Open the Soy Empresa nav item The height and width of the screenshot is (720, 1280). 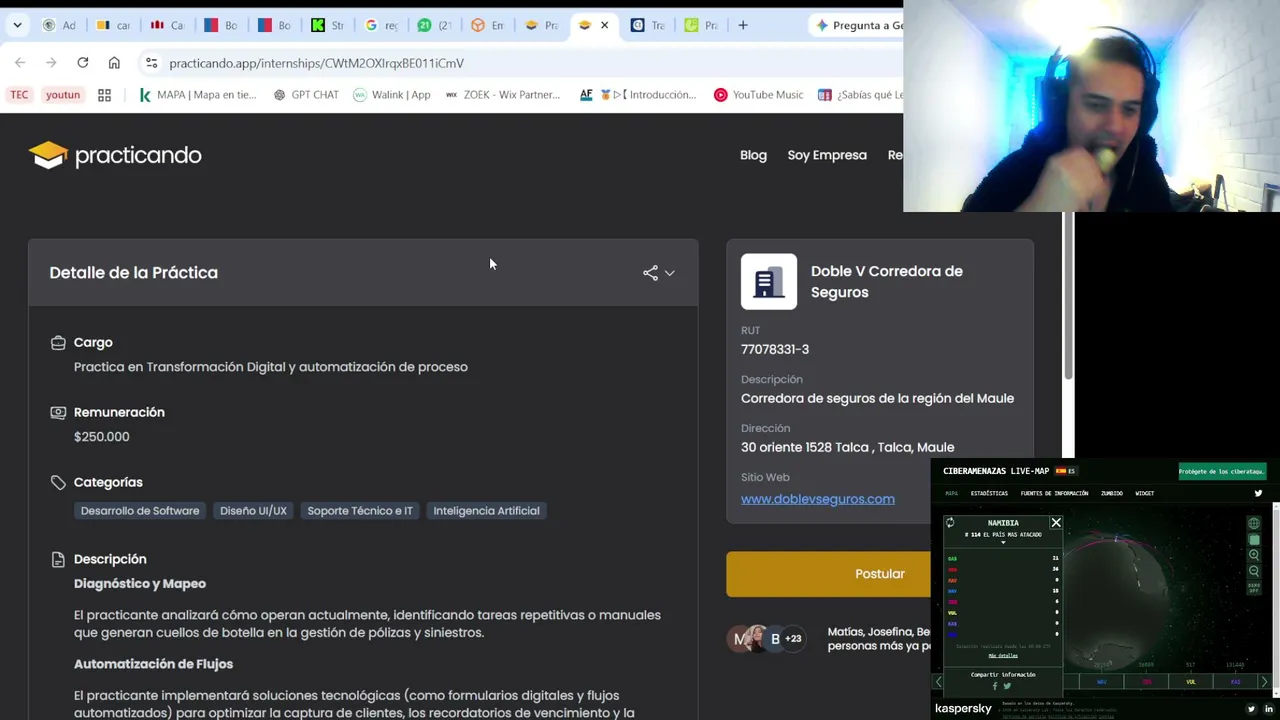click(x=827, y=155)
